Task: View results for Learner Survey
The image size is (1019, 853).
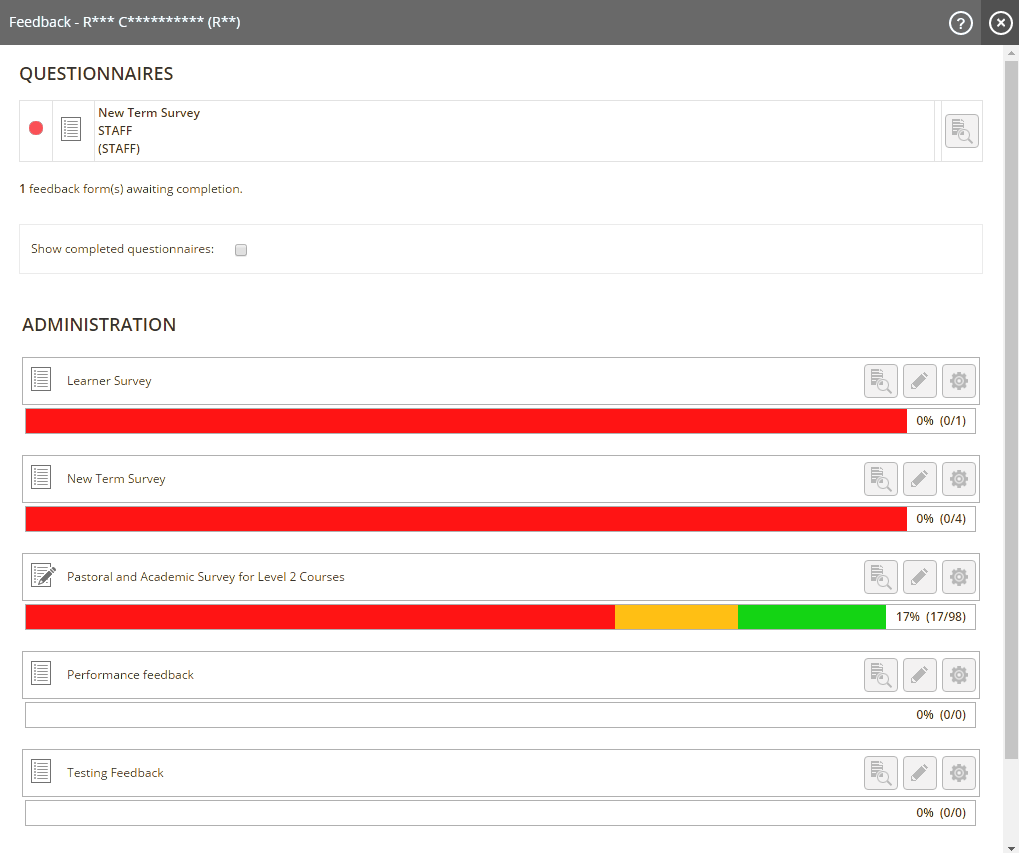Action: [x=881, y=381]
